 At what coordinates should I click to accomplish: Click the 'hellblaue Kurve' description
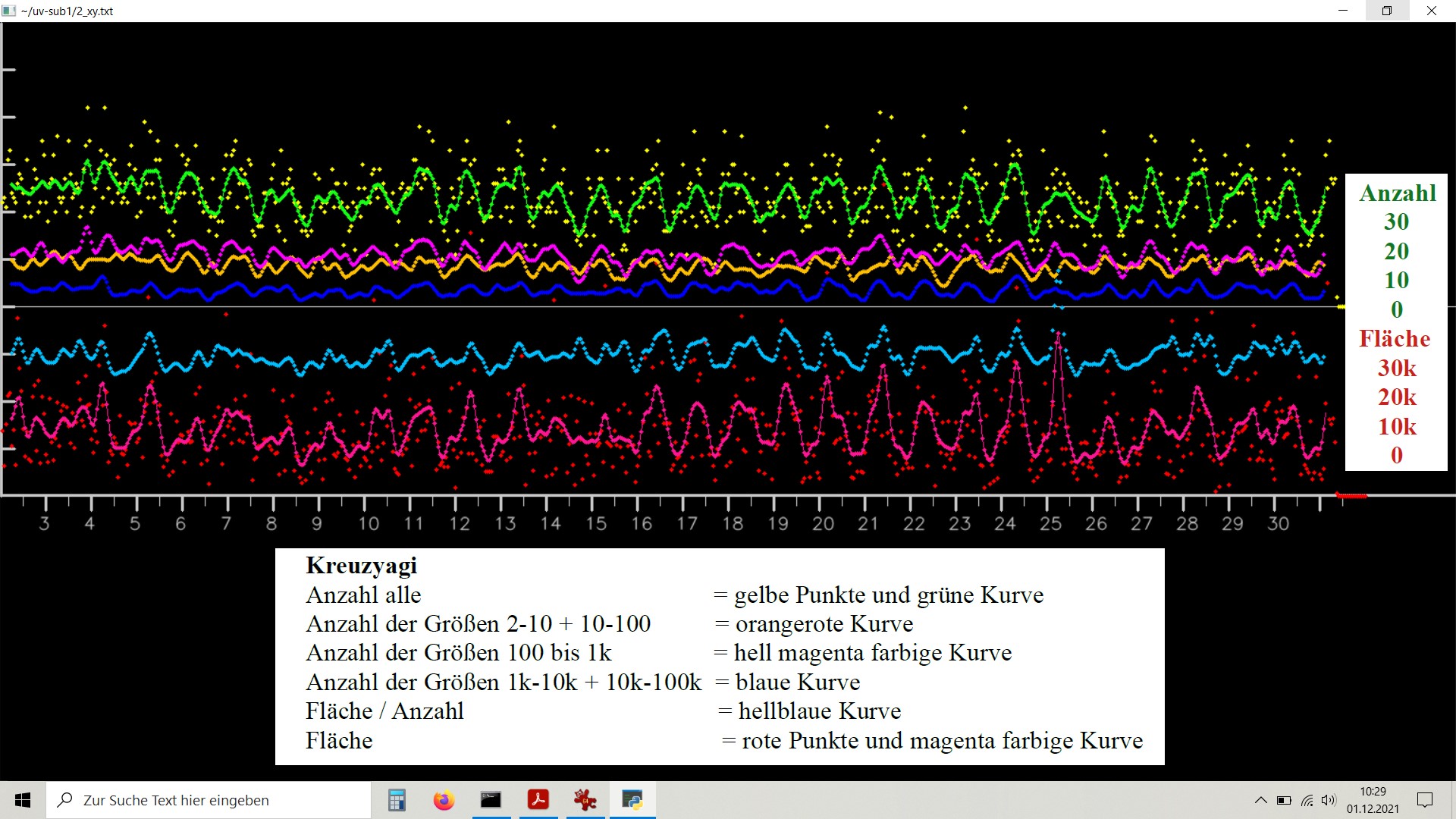coord(820,711)
